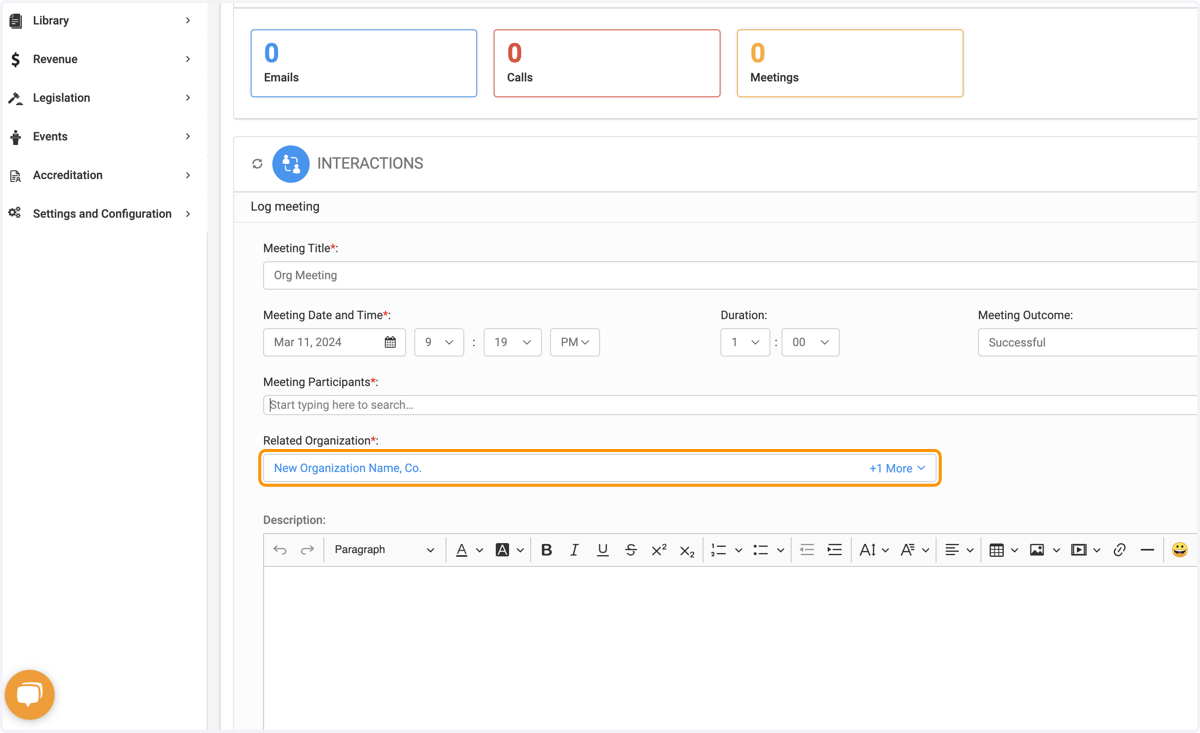This screenshot has height=733, width=1200.
Task: Open the Meetings count card
Action: point(850,63)
